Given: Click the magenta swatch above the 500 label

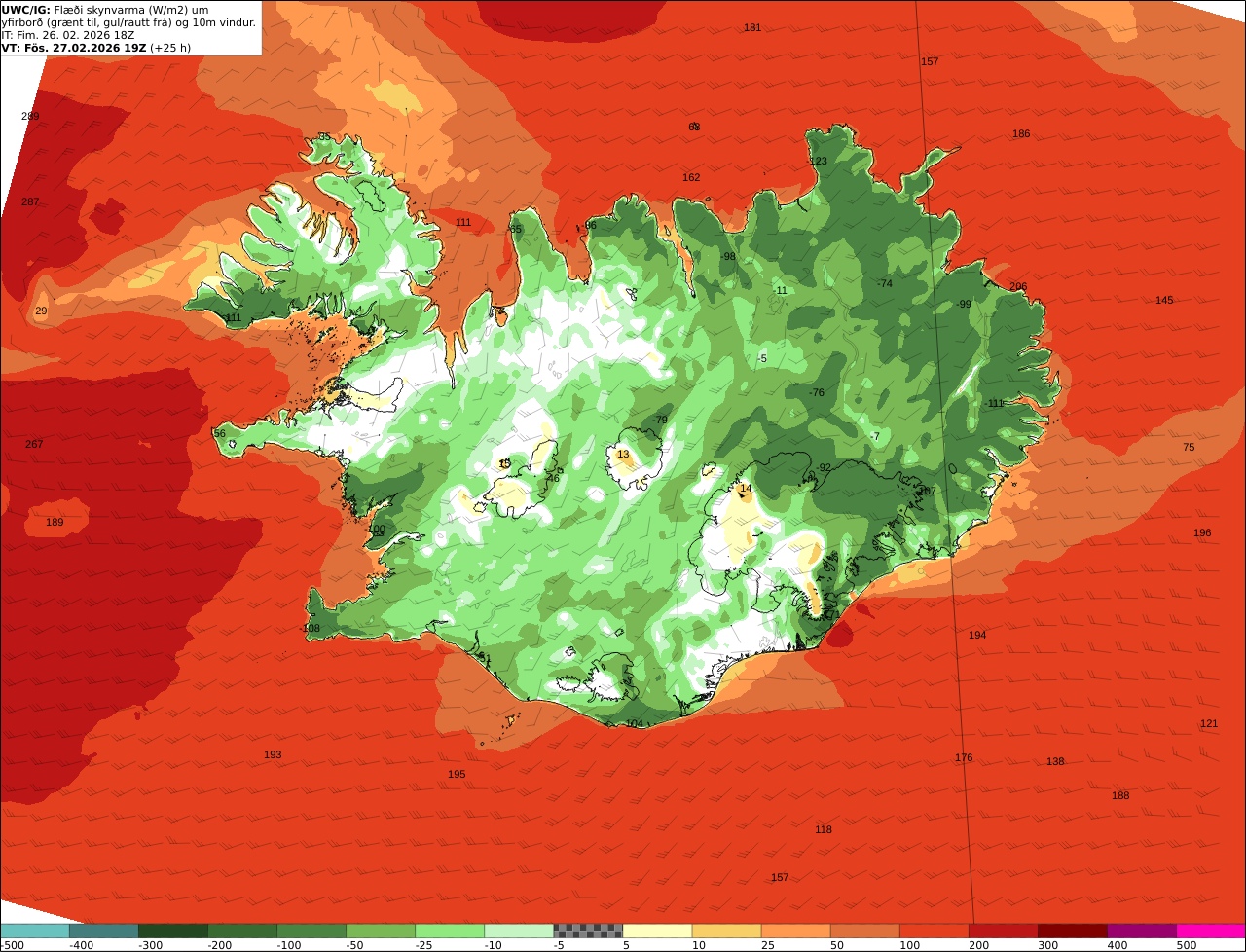Looking at the screenshot, I should (1211, 931).
